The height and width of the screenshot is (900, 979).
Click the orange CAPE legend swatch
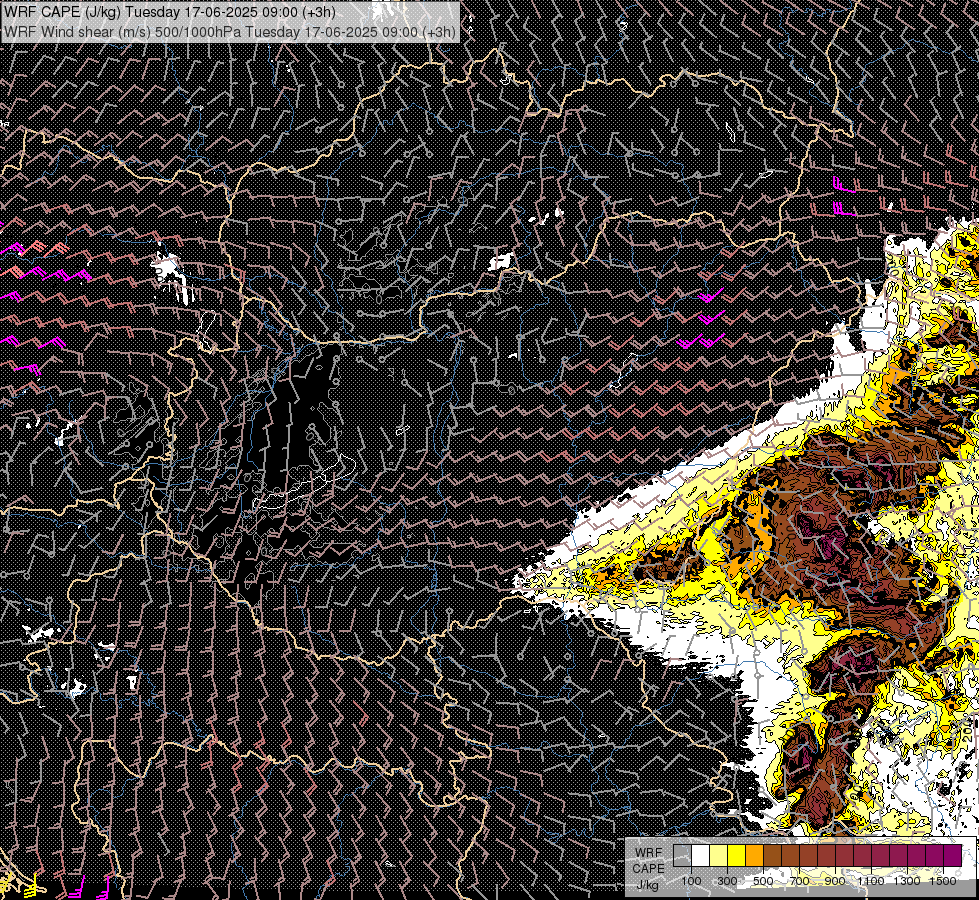pos(754,855)
